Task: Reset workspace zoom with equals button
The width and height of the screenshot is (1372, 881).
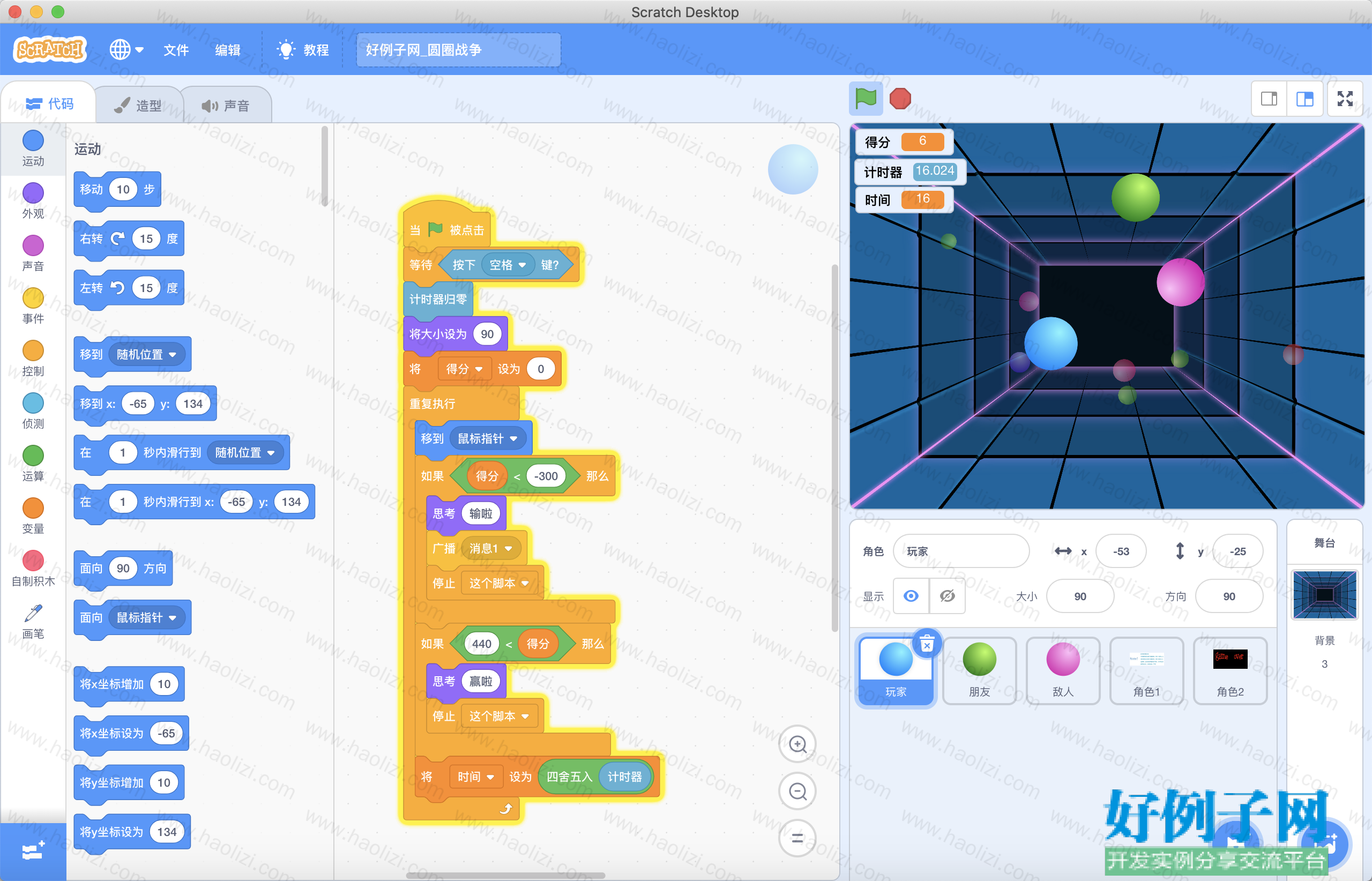Action: coord(797,838)
